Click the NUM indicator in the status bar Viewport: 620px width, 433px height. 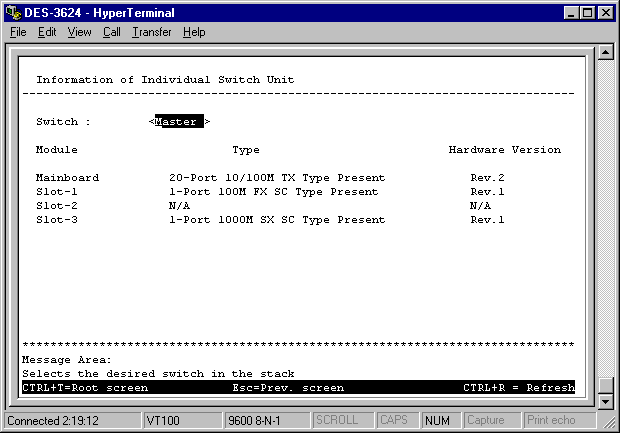pyautogui.click(x=436, y=420)
